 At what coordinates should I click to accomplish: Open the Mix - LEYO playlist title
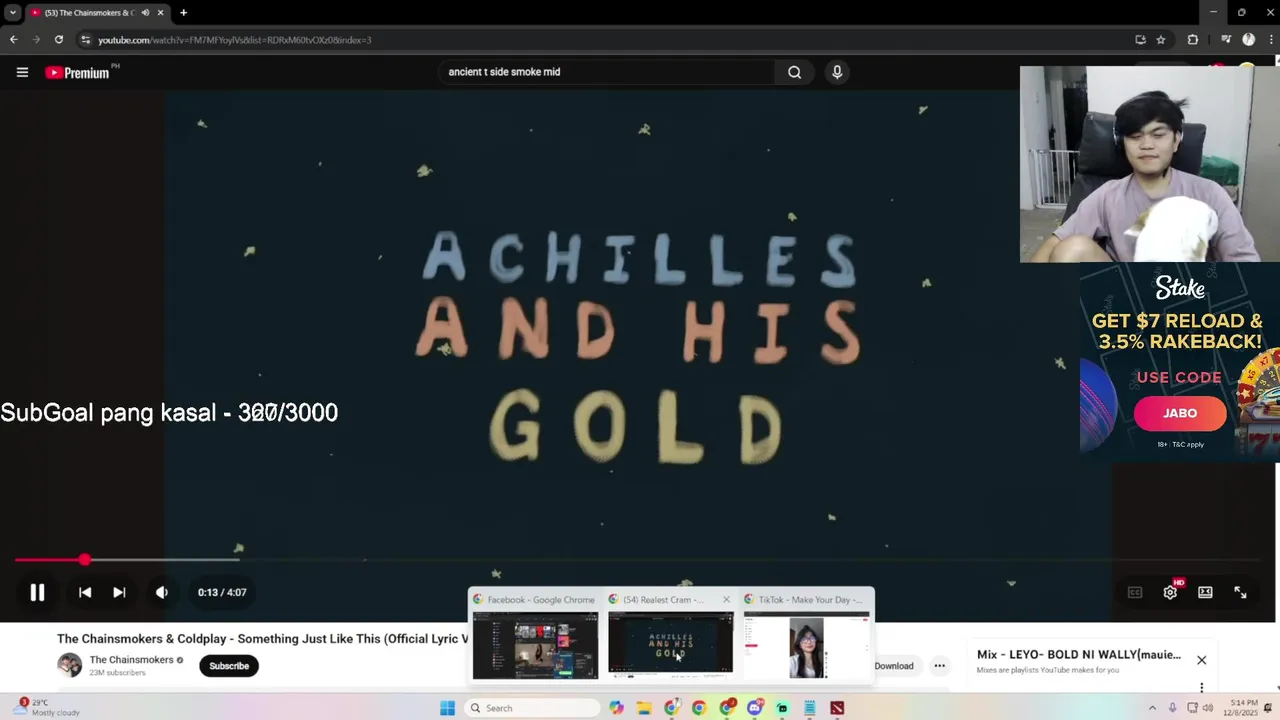coord(1079,655)
